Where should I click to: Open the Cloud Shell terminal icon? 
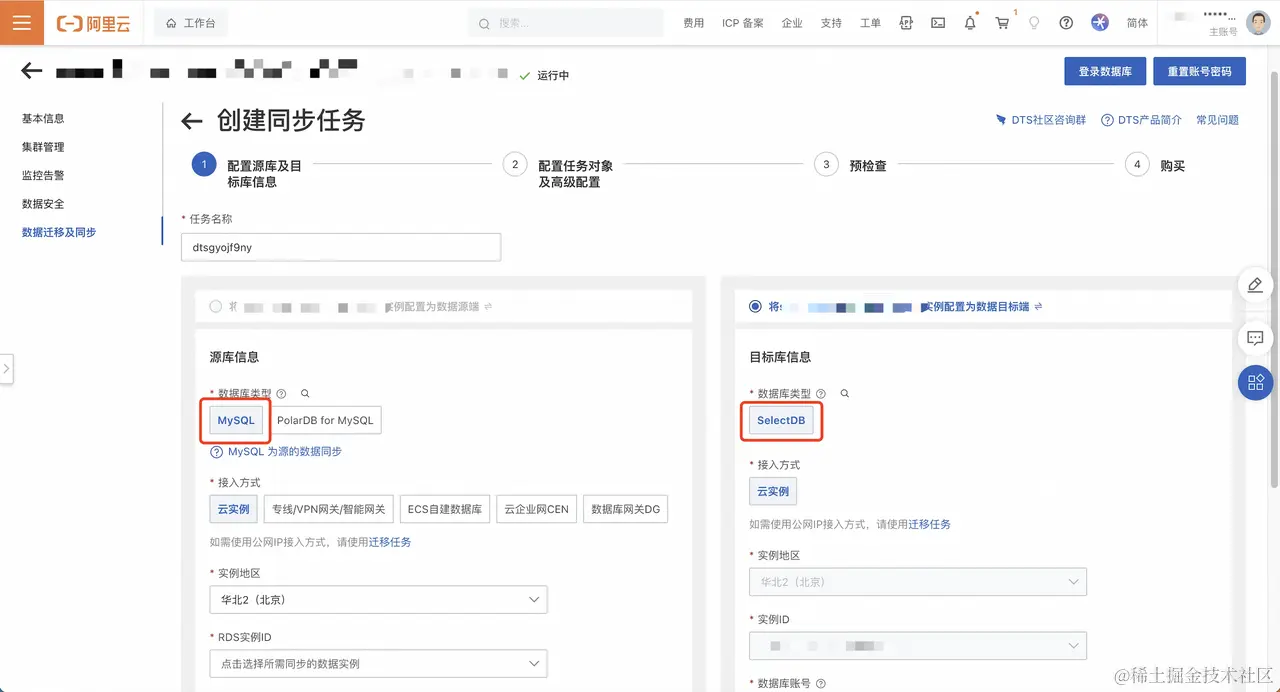tap(938, 23)
